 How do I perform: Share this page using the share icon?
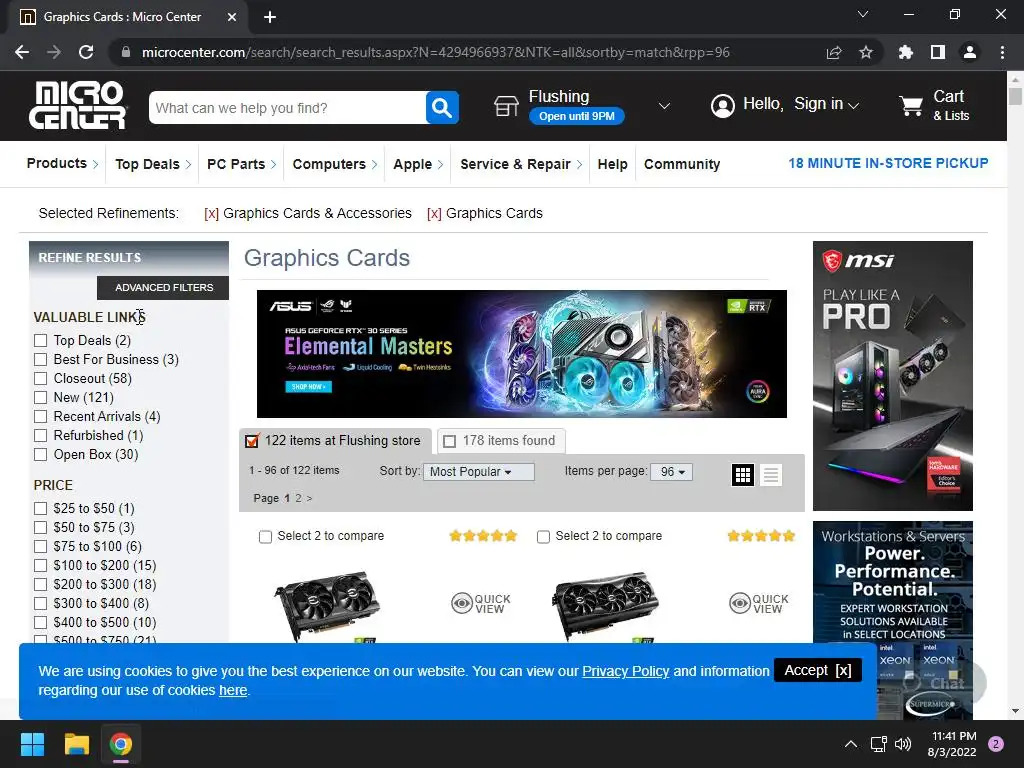(834, 52)
